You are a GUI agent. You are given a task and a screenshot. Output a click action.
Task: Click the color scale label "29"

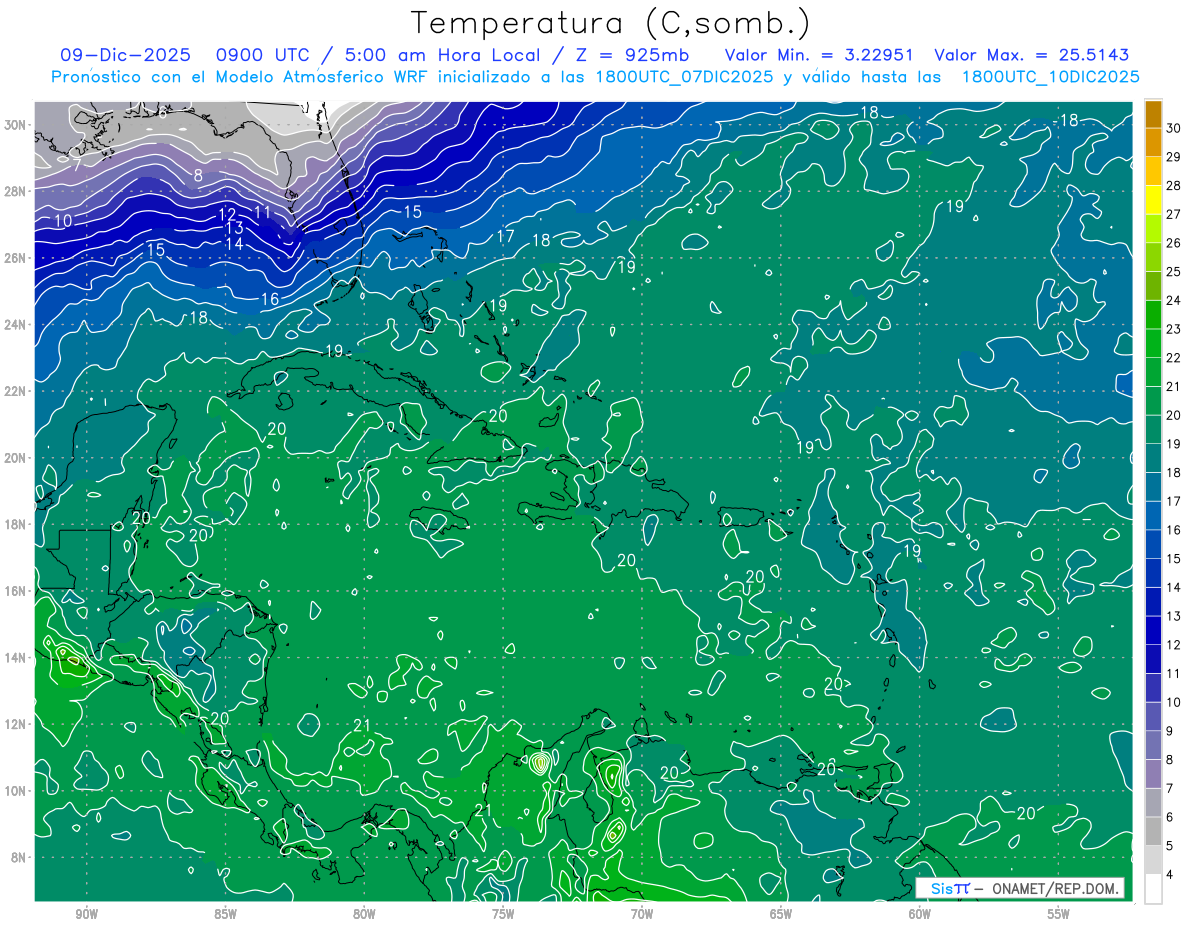pos(1174,157)
